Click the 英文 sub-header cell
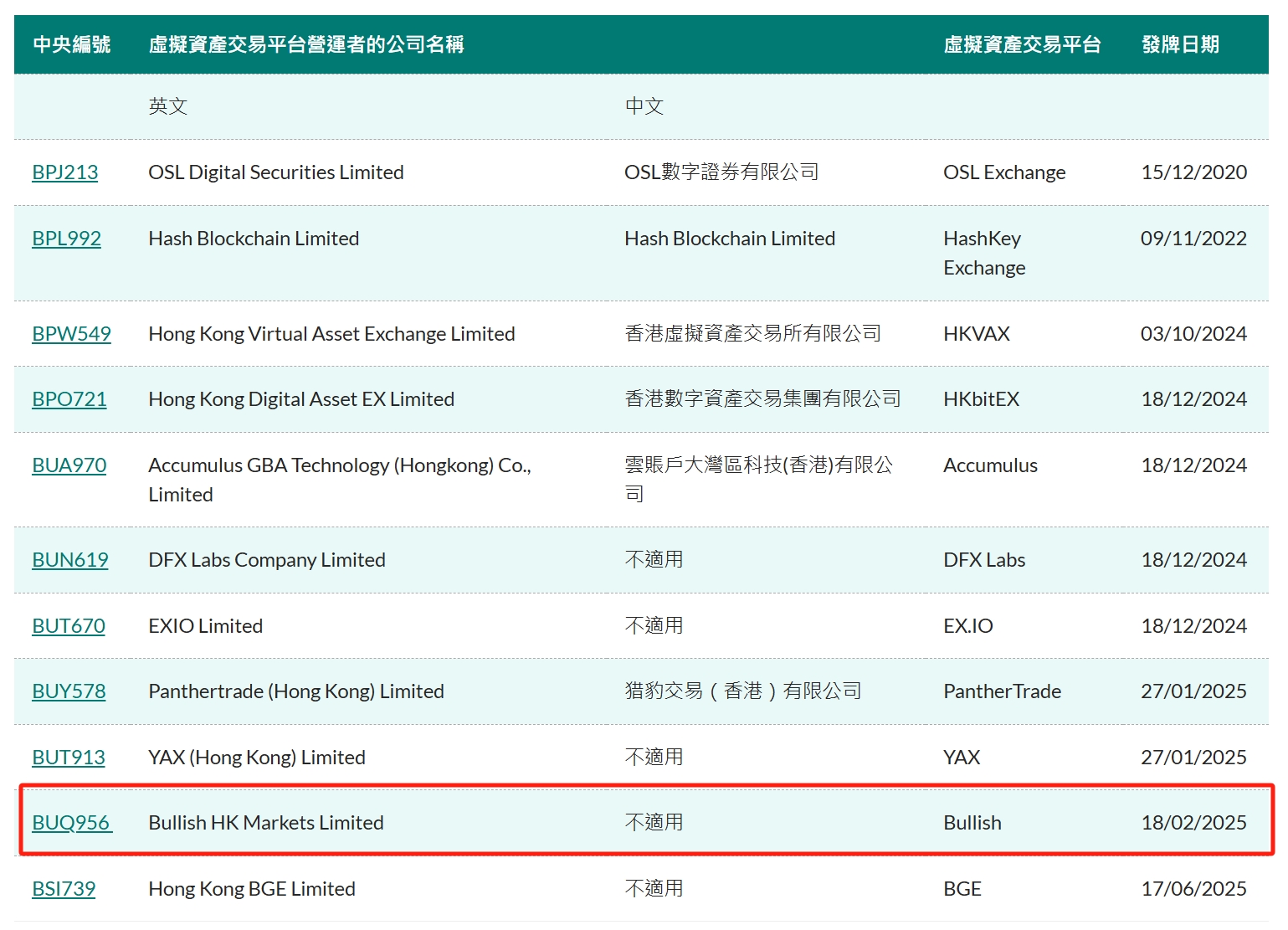This screenshot has width=1288, height=930. click(x=167, y=106)
